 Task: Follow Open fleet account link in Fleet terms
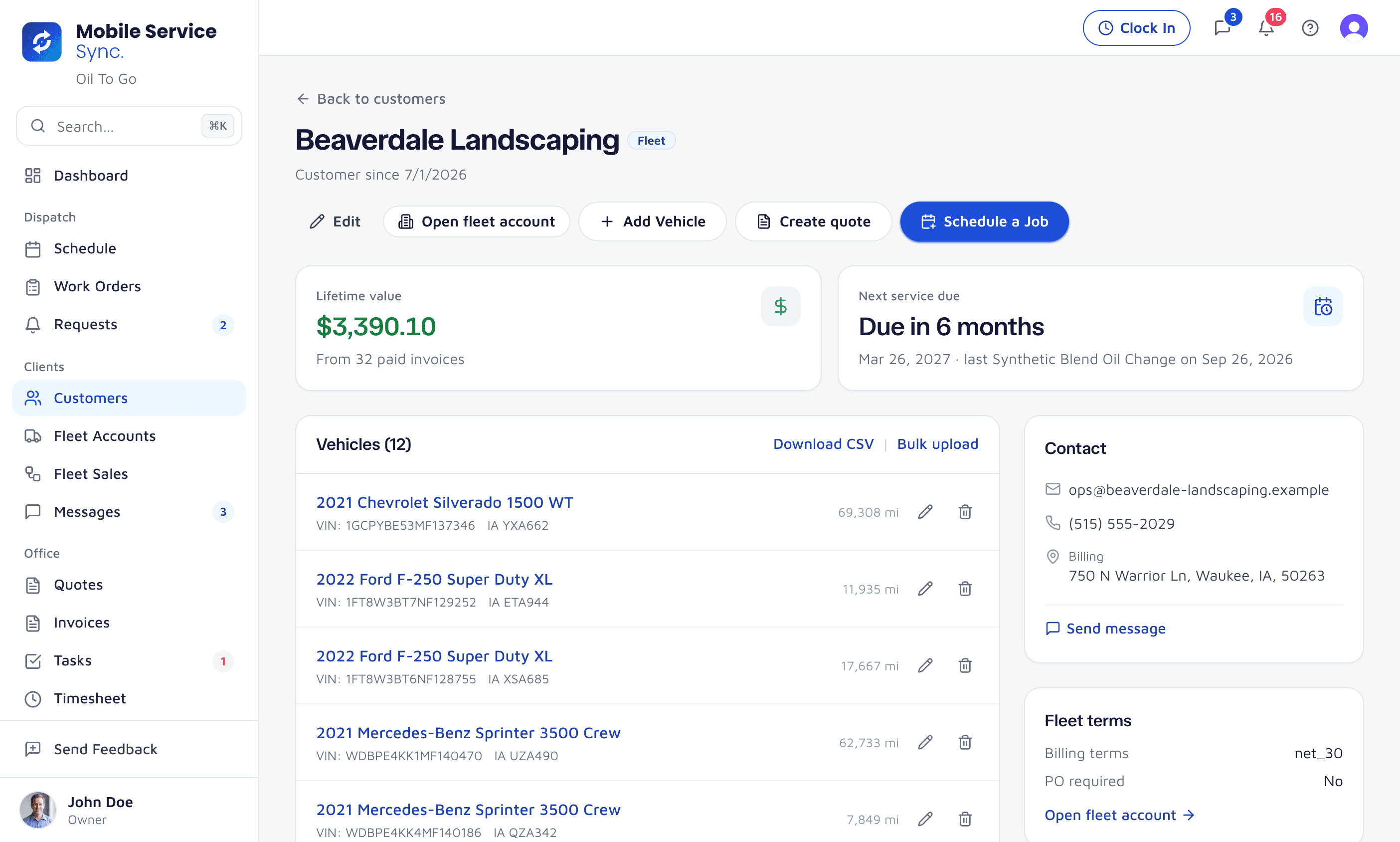pos(1119,816)
